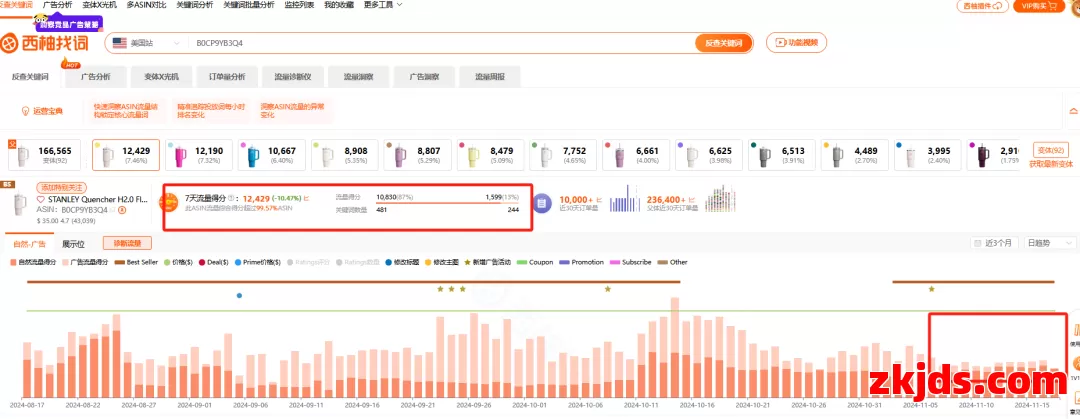Select variant card showing 6,661 (4.00%)

tap(634, 155)
